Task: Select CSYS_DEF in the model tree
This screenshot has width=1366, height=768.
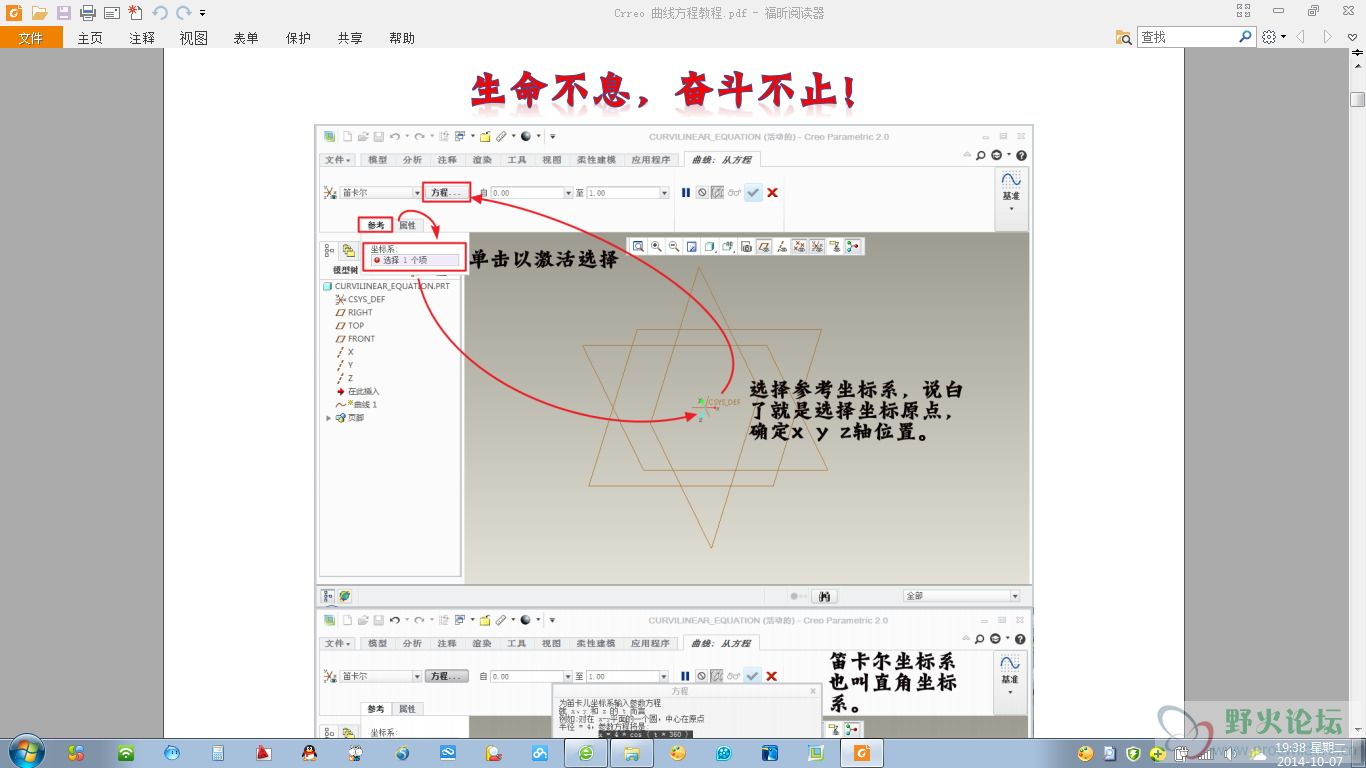Action: tap(359, 299)
